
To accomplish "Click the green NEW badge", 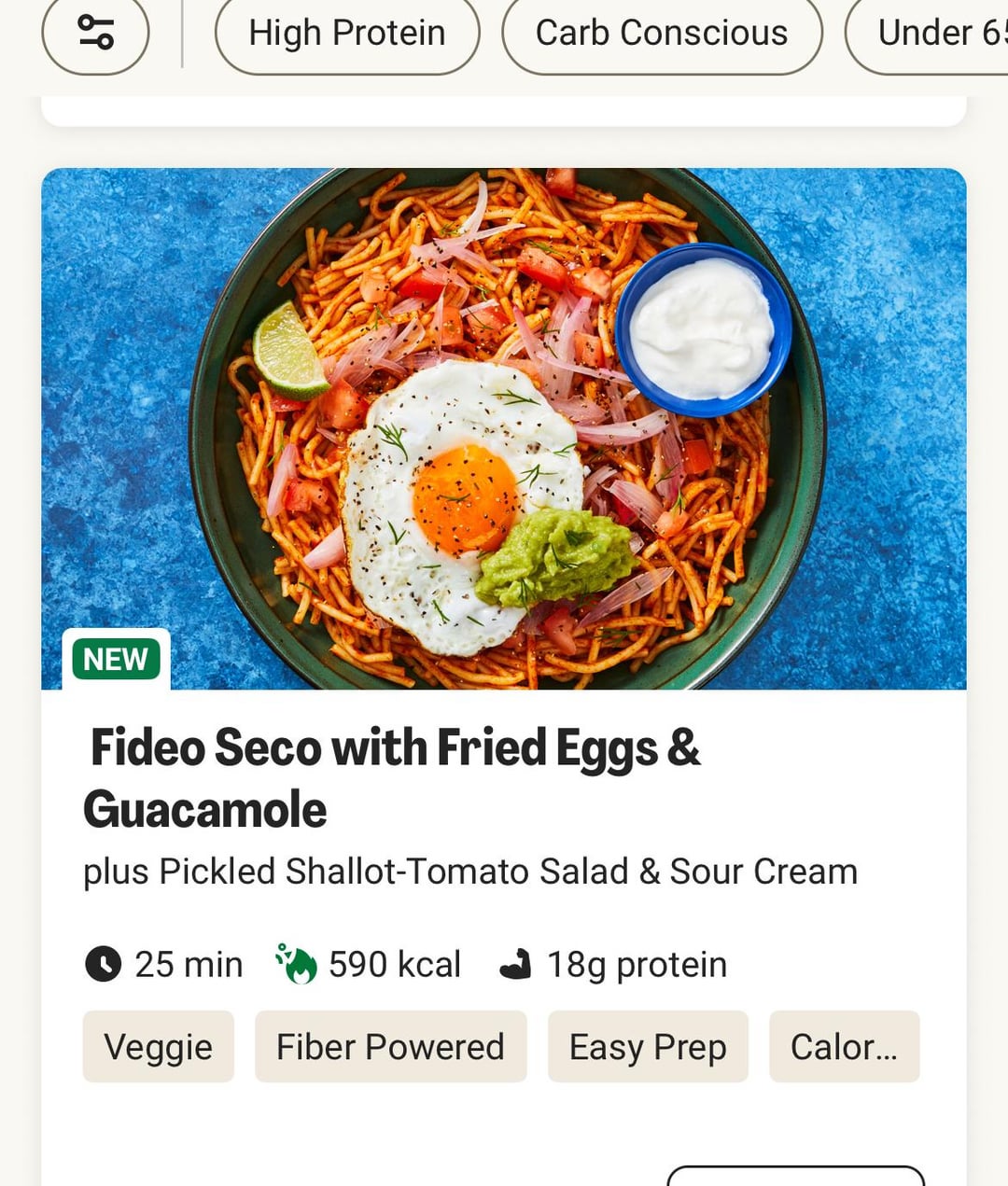I will [116, 659].
